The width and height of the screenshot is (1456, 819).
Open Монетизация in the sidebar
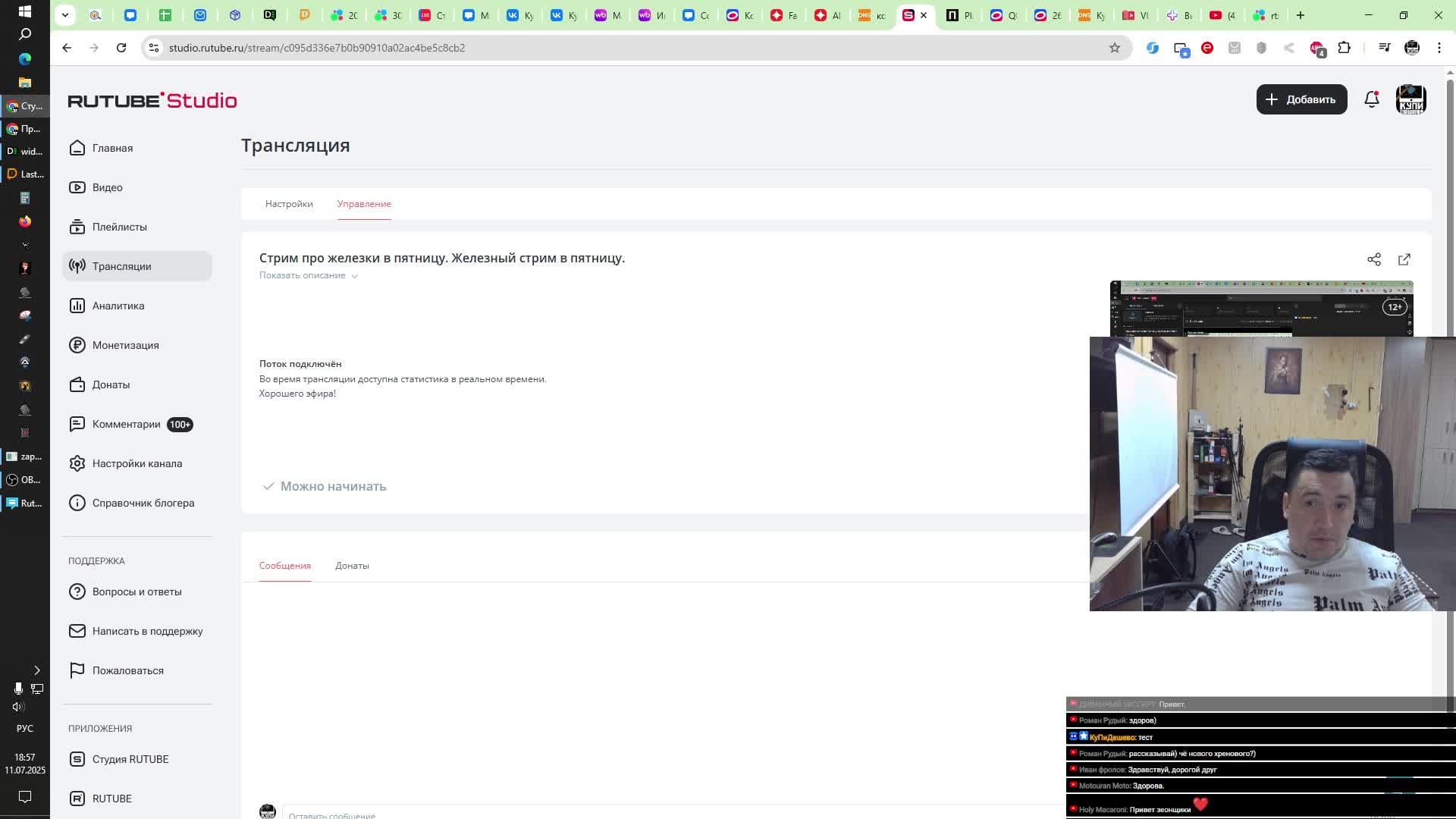click(125, 345)
